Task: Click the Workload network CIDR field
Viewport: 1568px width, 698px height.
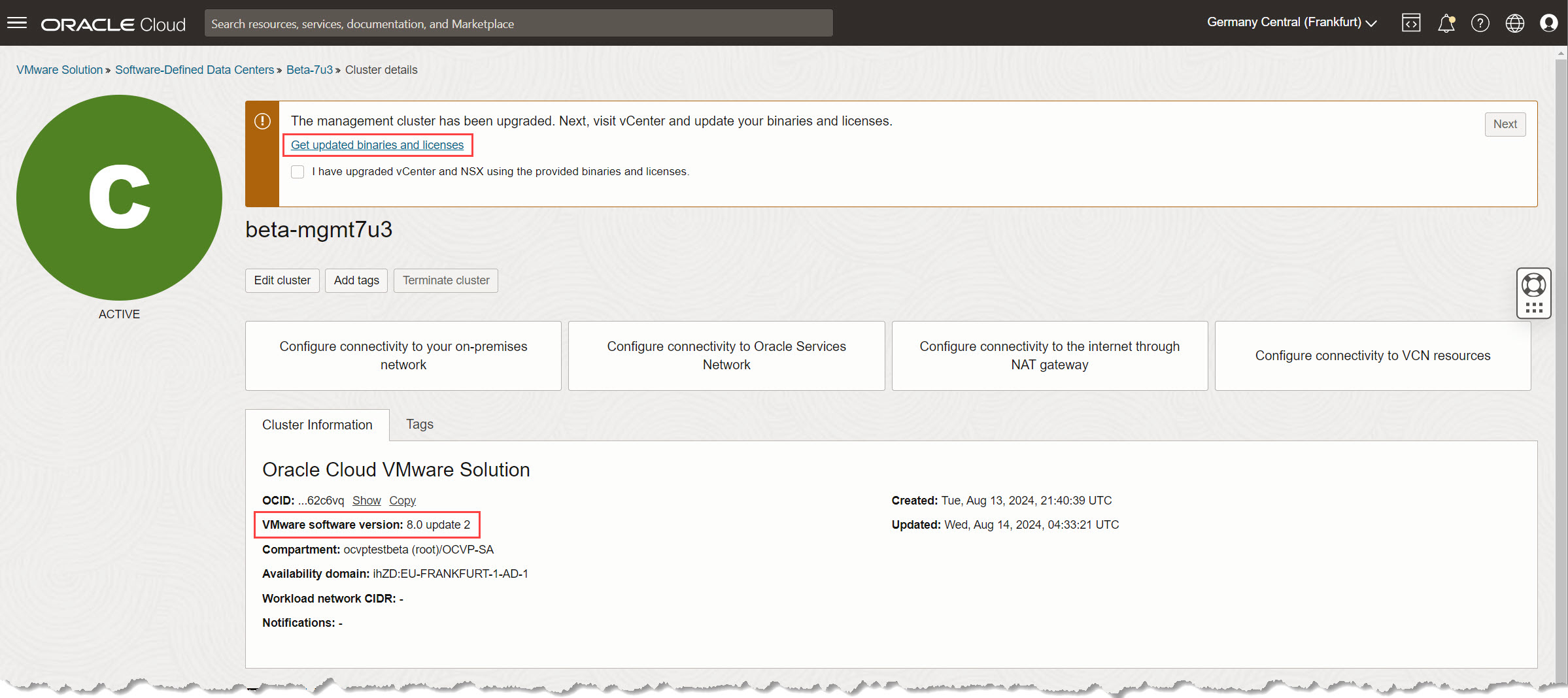Action: click(333, 599)
